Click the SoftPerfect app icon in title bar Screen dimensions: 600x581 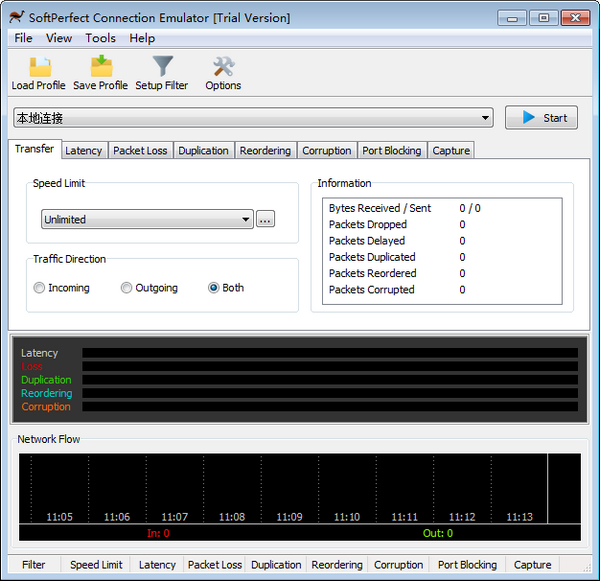pyautogui.click(x=17, y=17)
